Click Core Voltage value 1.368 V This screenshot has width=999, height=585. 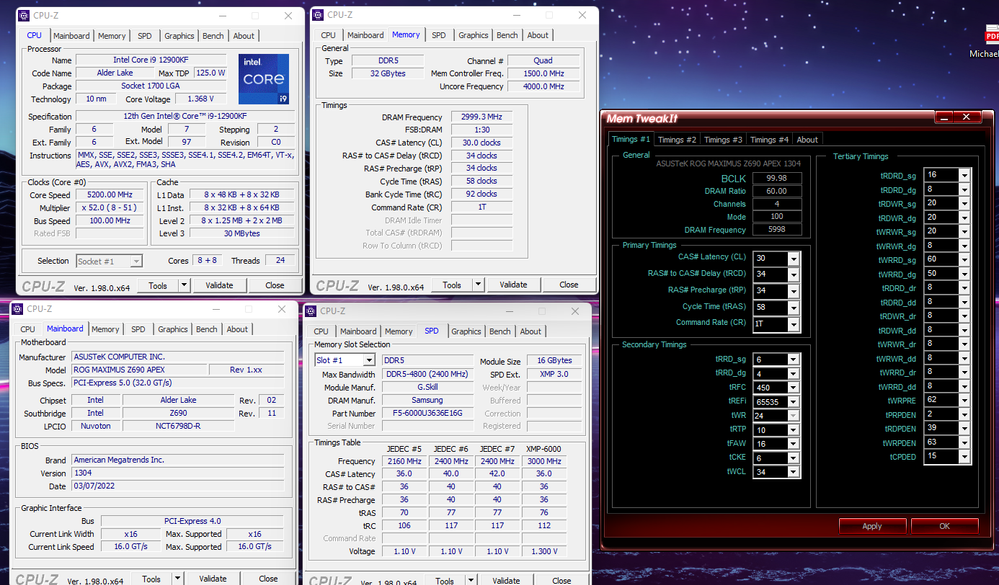(201, 99)
